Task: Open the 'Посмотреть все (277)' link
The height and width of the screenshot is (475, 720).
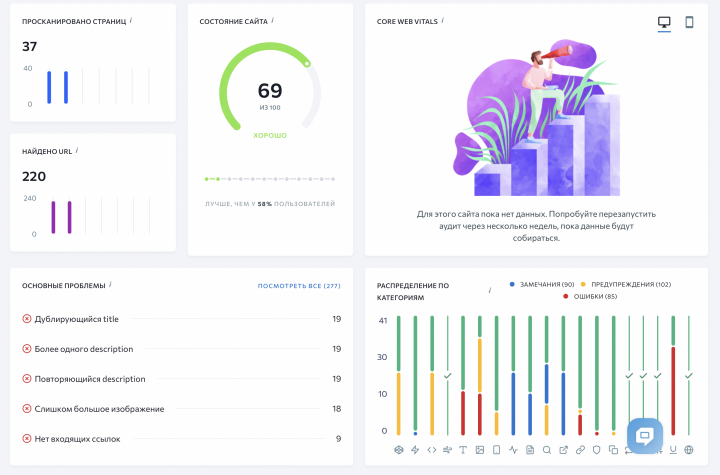Action: point(299,286)
